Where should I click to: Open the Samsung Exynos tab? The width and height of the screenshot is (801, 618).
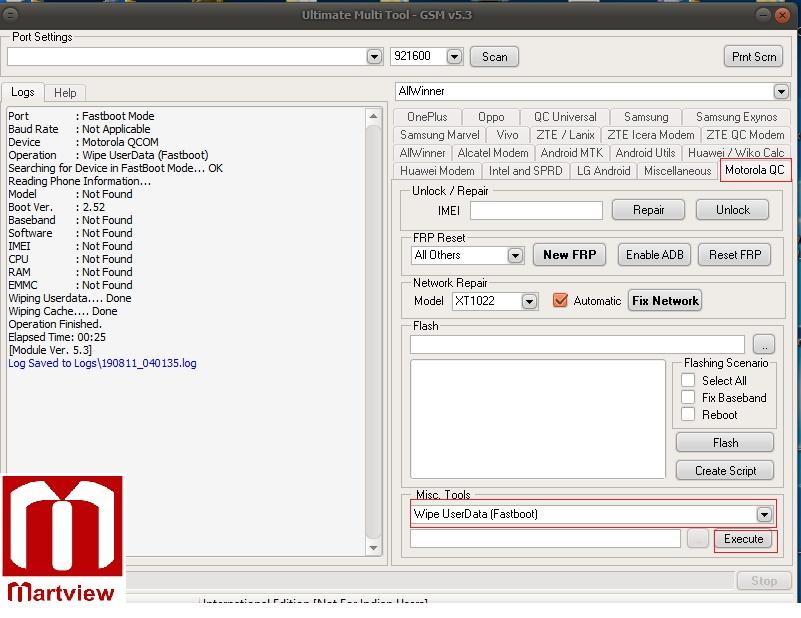click(x=736, y=117)
